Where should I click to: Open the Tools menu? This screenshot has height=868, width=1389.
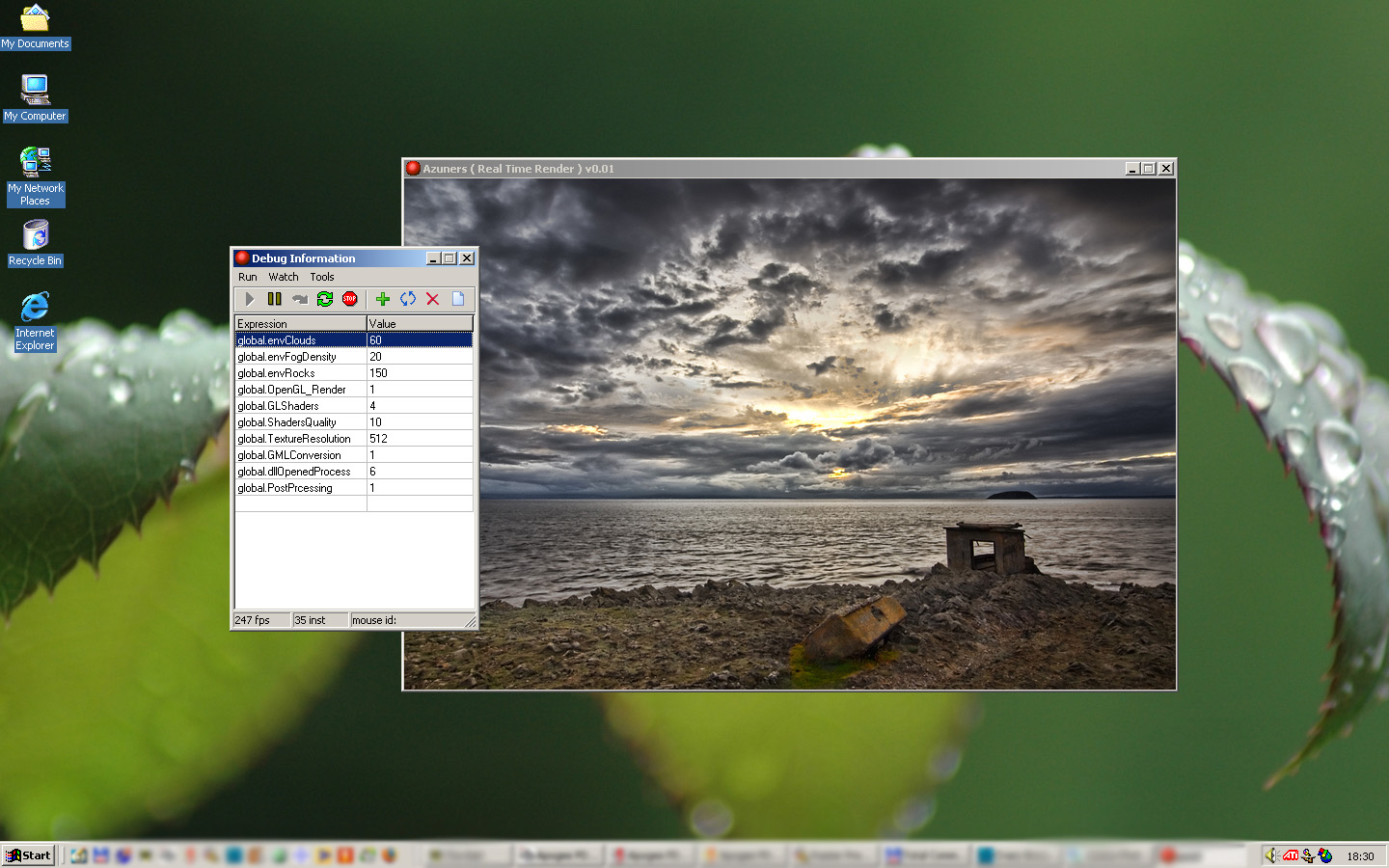point(322,277)
